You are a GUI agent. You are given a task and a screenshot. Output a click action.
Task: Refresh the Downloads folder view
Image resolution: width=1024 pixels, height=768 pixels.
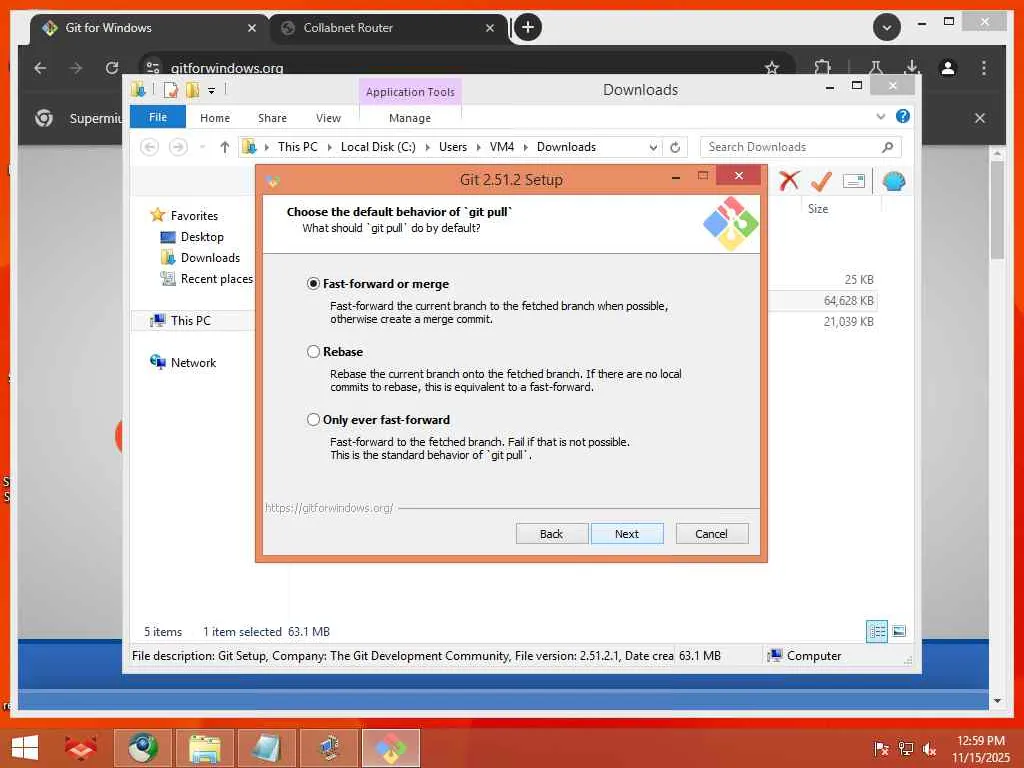click(675, 148)
